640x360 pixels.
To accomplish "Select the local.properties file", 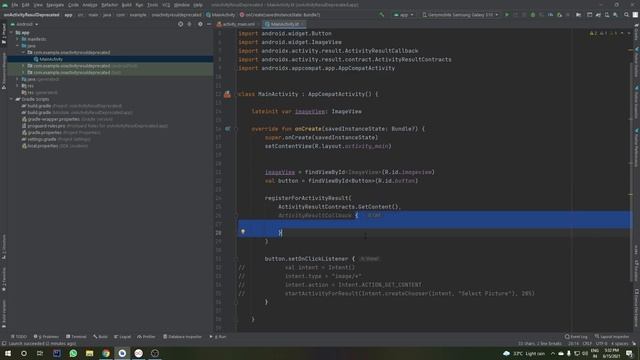I will click(x=42, y=146).
